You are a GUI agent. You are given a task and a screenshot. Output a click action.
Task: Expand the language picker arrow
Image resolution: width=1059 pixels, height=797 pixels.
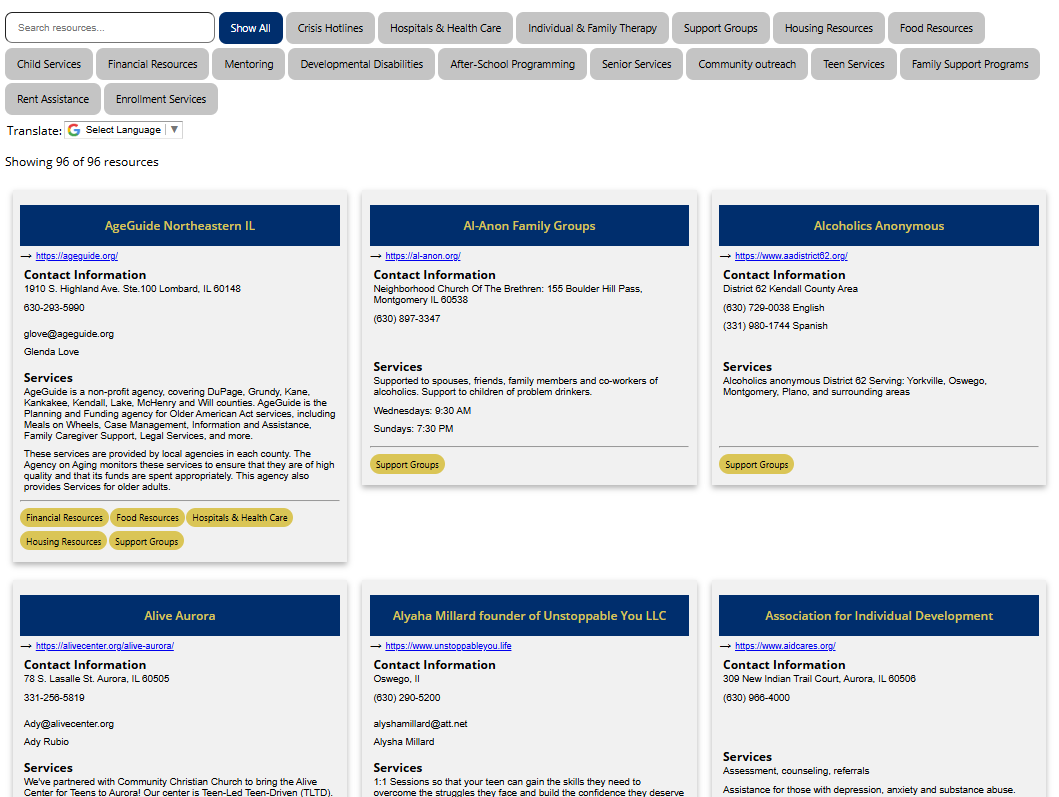(x=173, y=129)
